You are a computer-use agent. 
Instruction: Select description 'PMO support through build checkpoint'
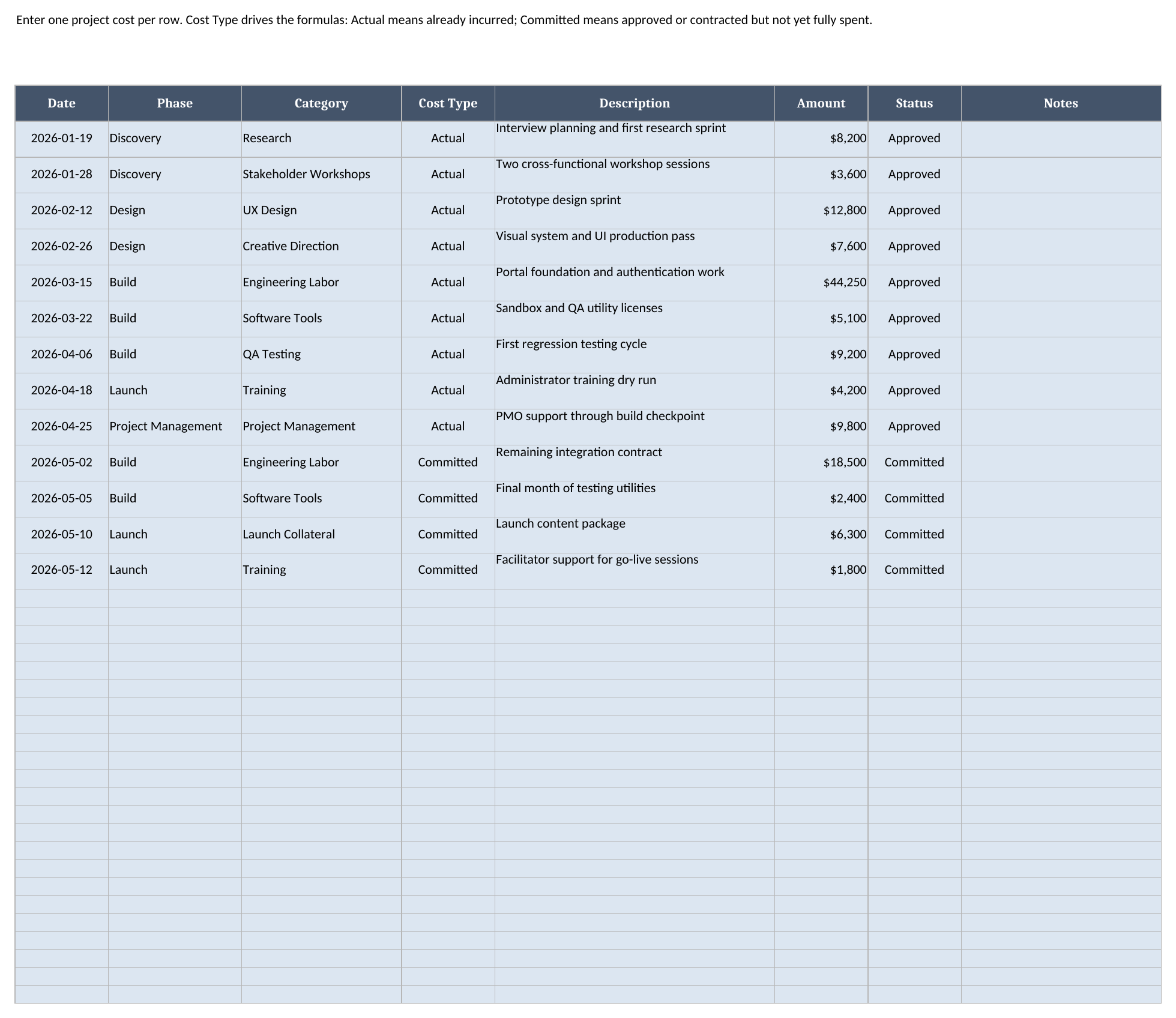(635, 427)
